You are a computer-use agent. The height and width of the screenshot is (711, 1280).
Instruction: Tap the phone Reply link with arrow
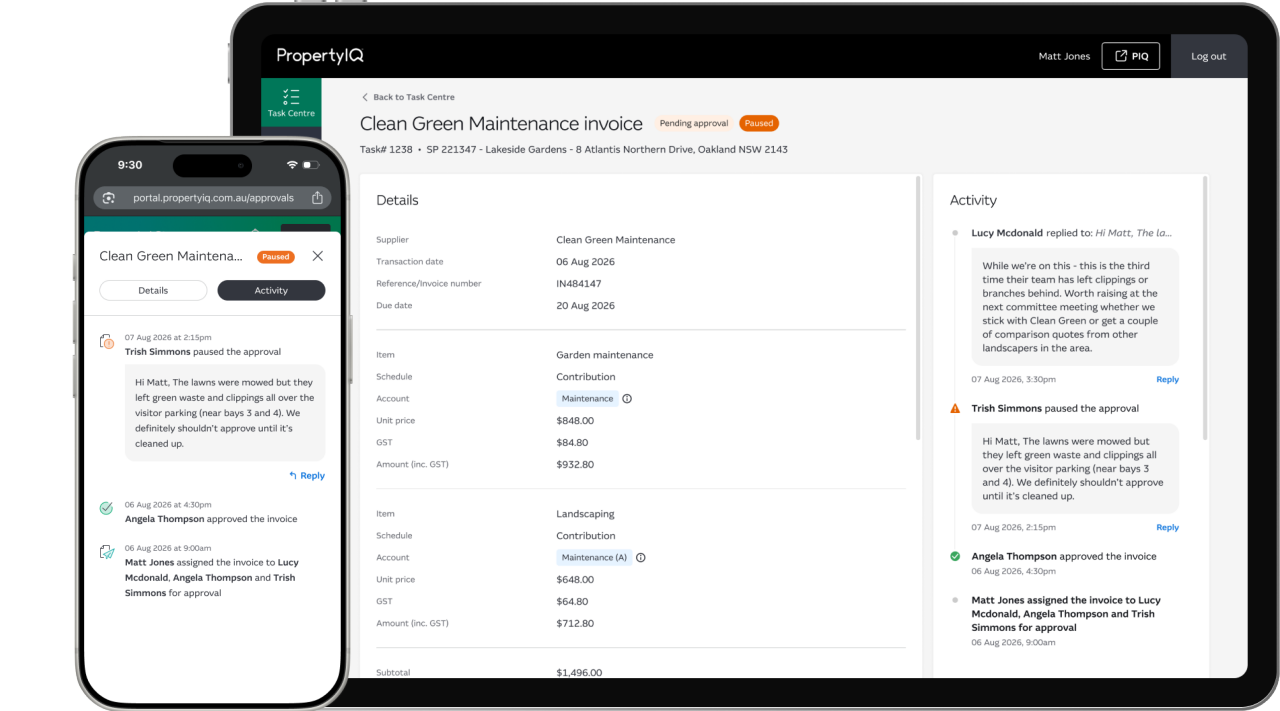(307, 476)
